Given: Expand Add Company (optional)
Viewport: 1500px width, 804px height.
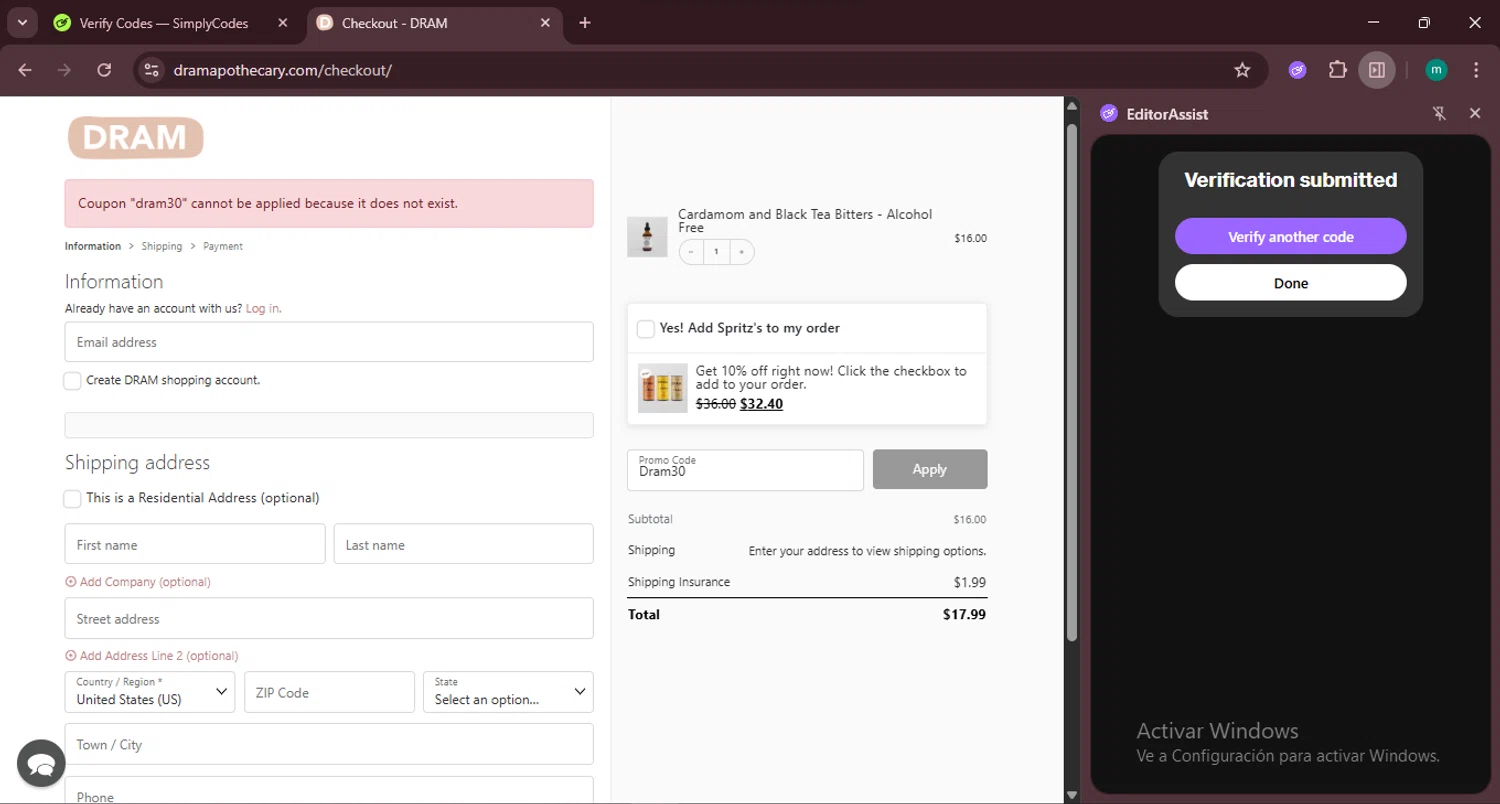Looking at the screenshot, I should [138, 582].
